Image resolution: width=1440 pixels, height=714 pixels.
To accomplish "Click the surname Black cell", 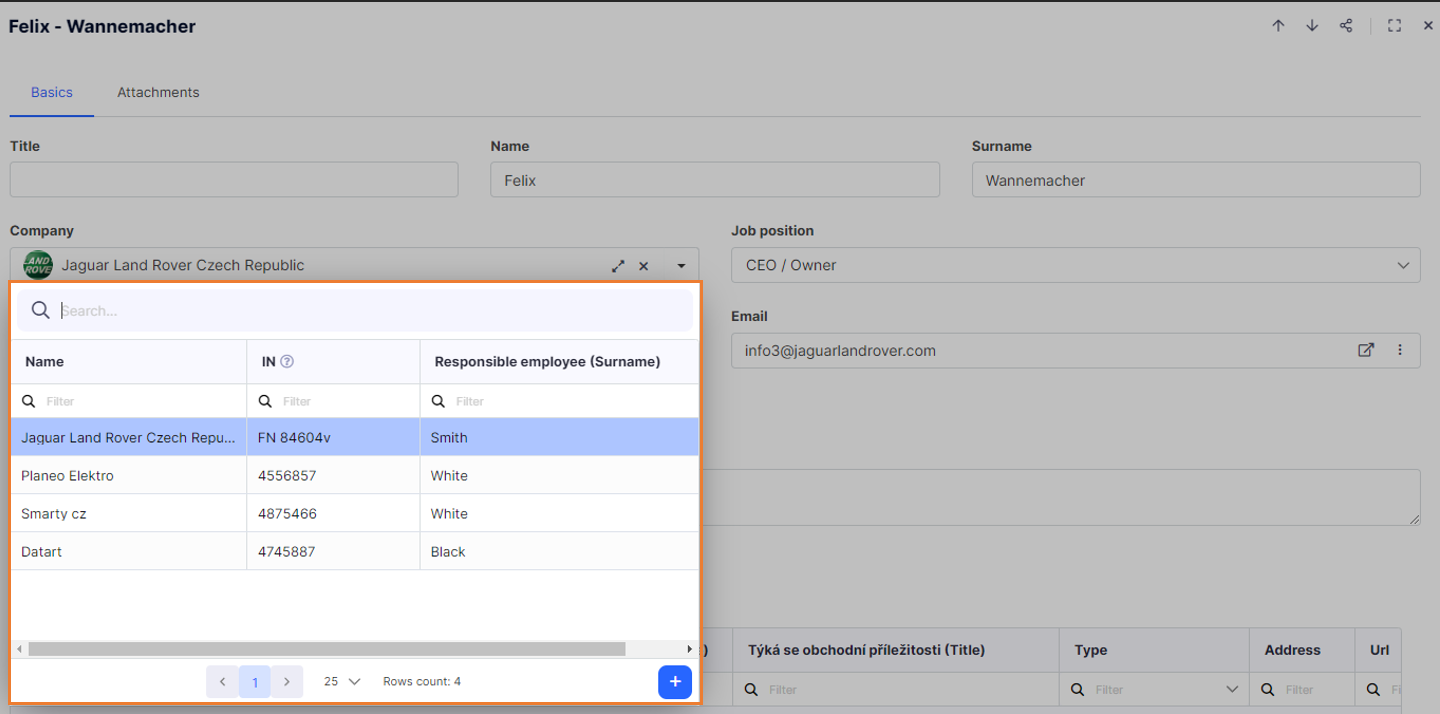I will [x=559, y=551].
